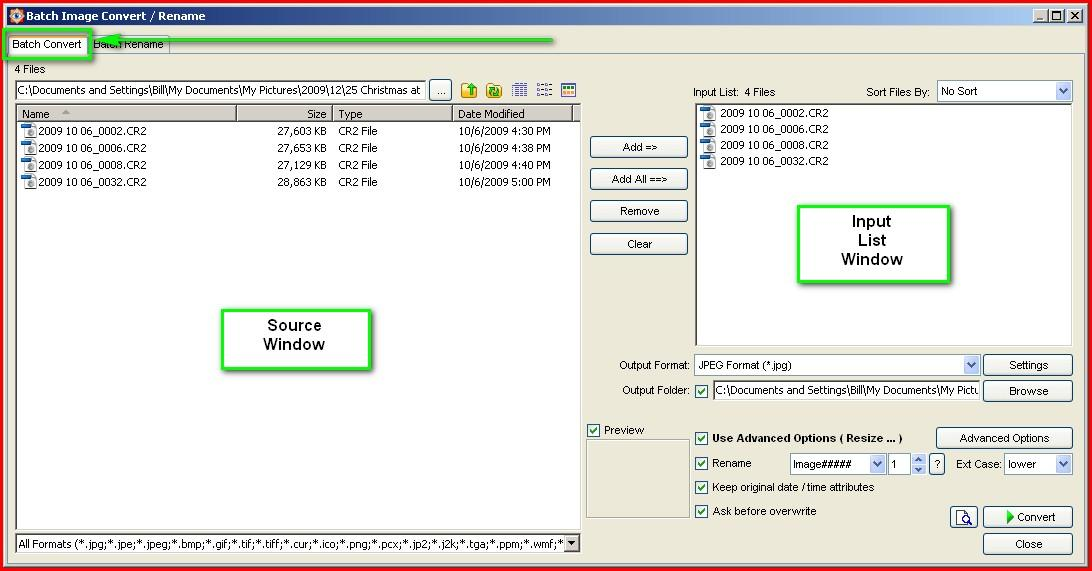This screenshot has height=571, width=1092.
Task: Click the refresh folder icon
Action: 494,90
